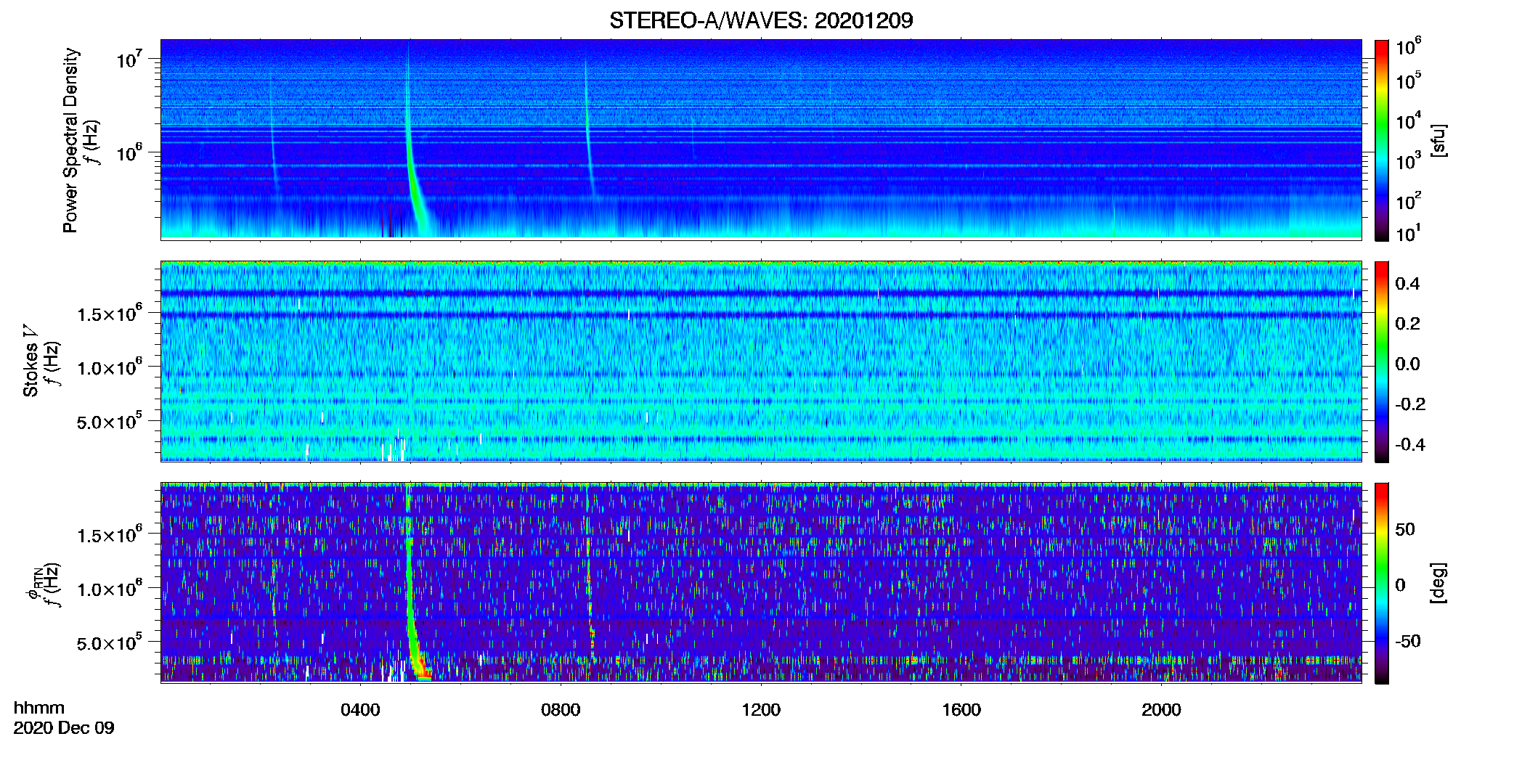Screen dimensions: 1522x784
Task: Click the Stokes V color bar
Action: (x=1381, y=362)
